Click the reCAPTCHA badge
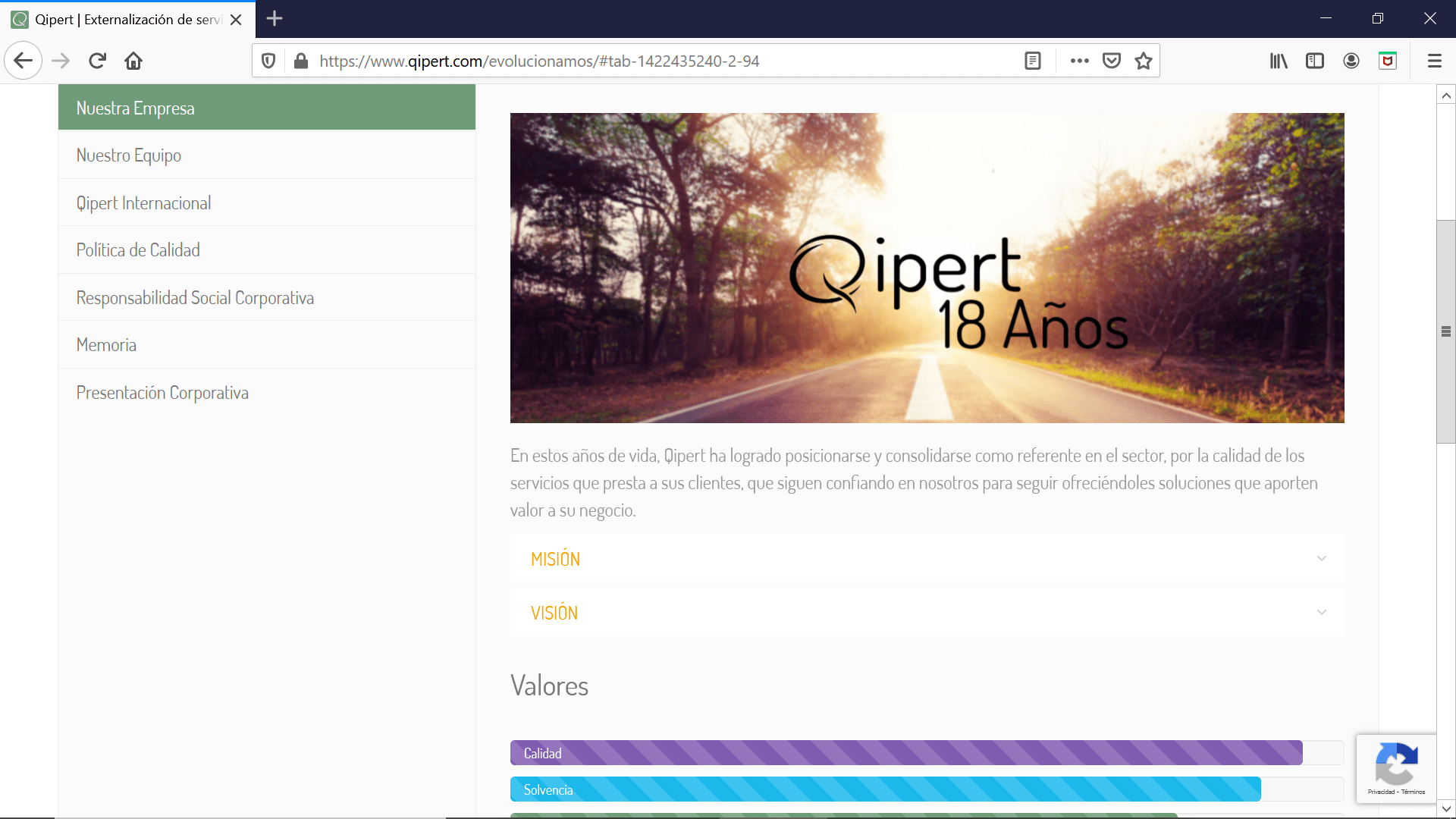The width and height of the screenshot is (1456, 819). click(x=1396, y=768)
